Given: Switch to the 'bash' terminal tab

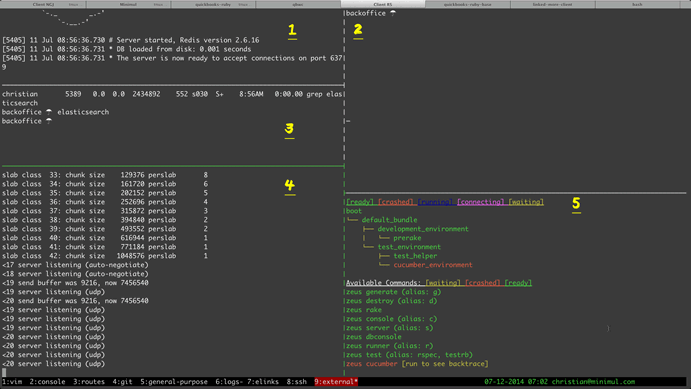Looking at the screenshot, I should pos(637,4).
